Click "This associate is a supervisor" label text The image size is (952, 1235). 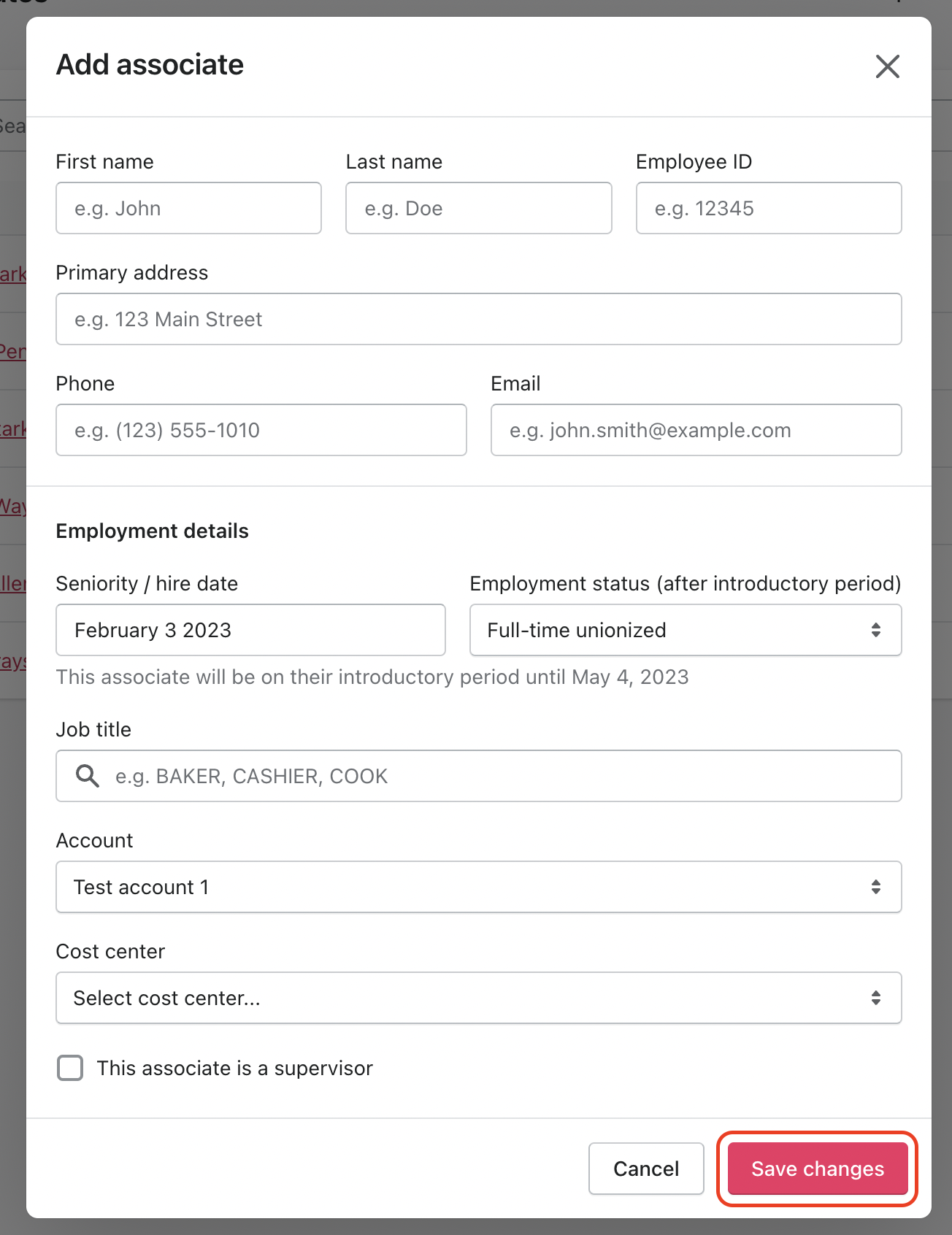pyautogui.click(x=234, y=1069)
